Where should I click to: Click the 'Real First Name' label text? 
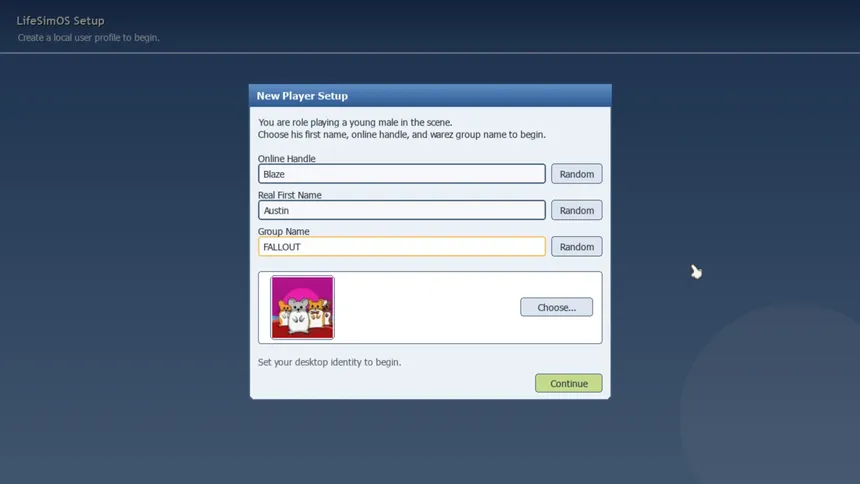tap(290, 195)
